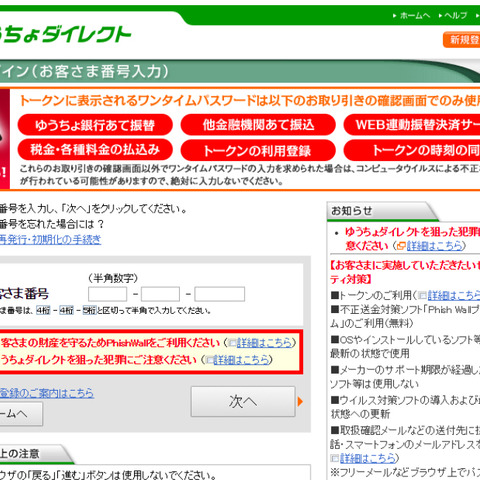Click the 5桁 hint for the third field
This screenshot has height=480, width=480.
point(89,311)
